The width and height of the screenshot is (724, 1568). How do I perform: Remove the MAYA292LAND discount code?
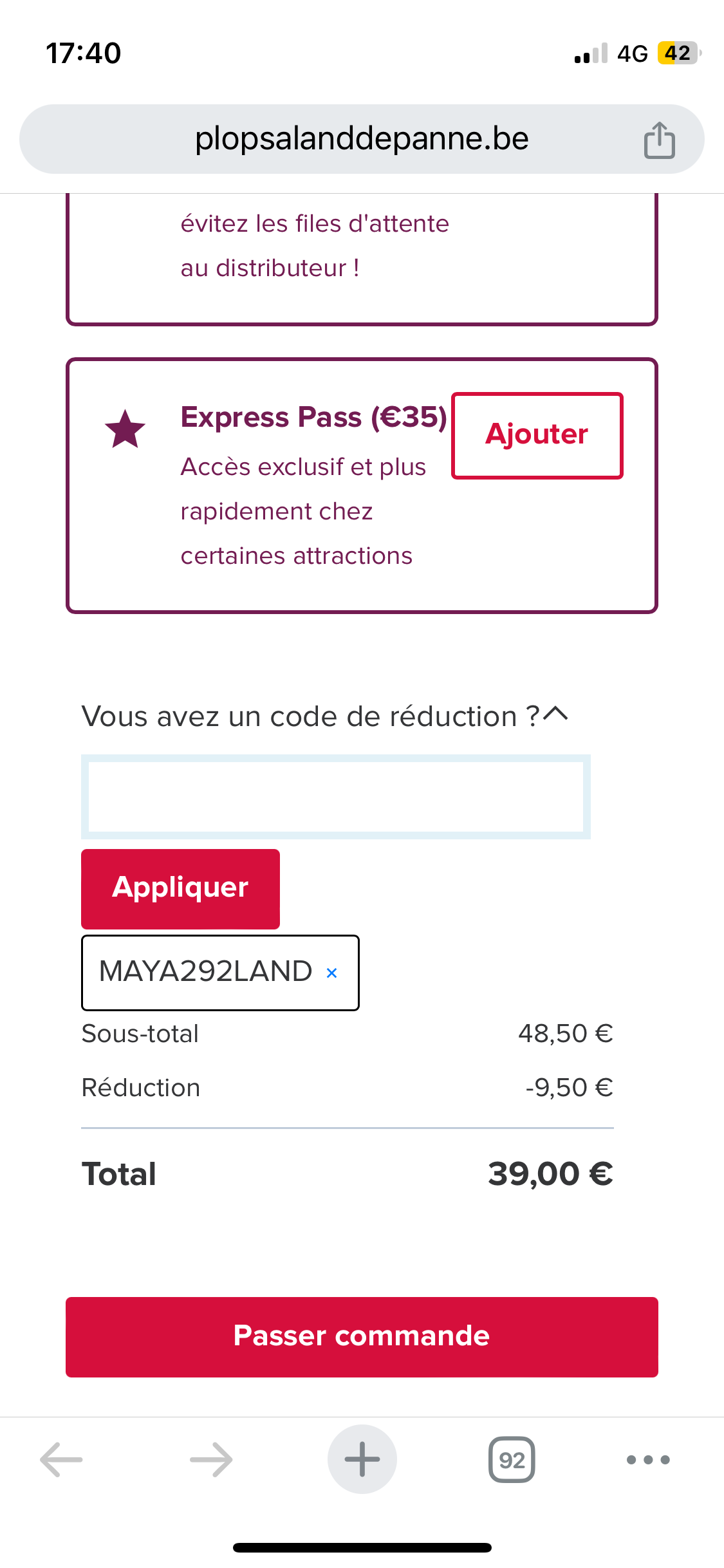pyautogui.click(x=332, y=973)
